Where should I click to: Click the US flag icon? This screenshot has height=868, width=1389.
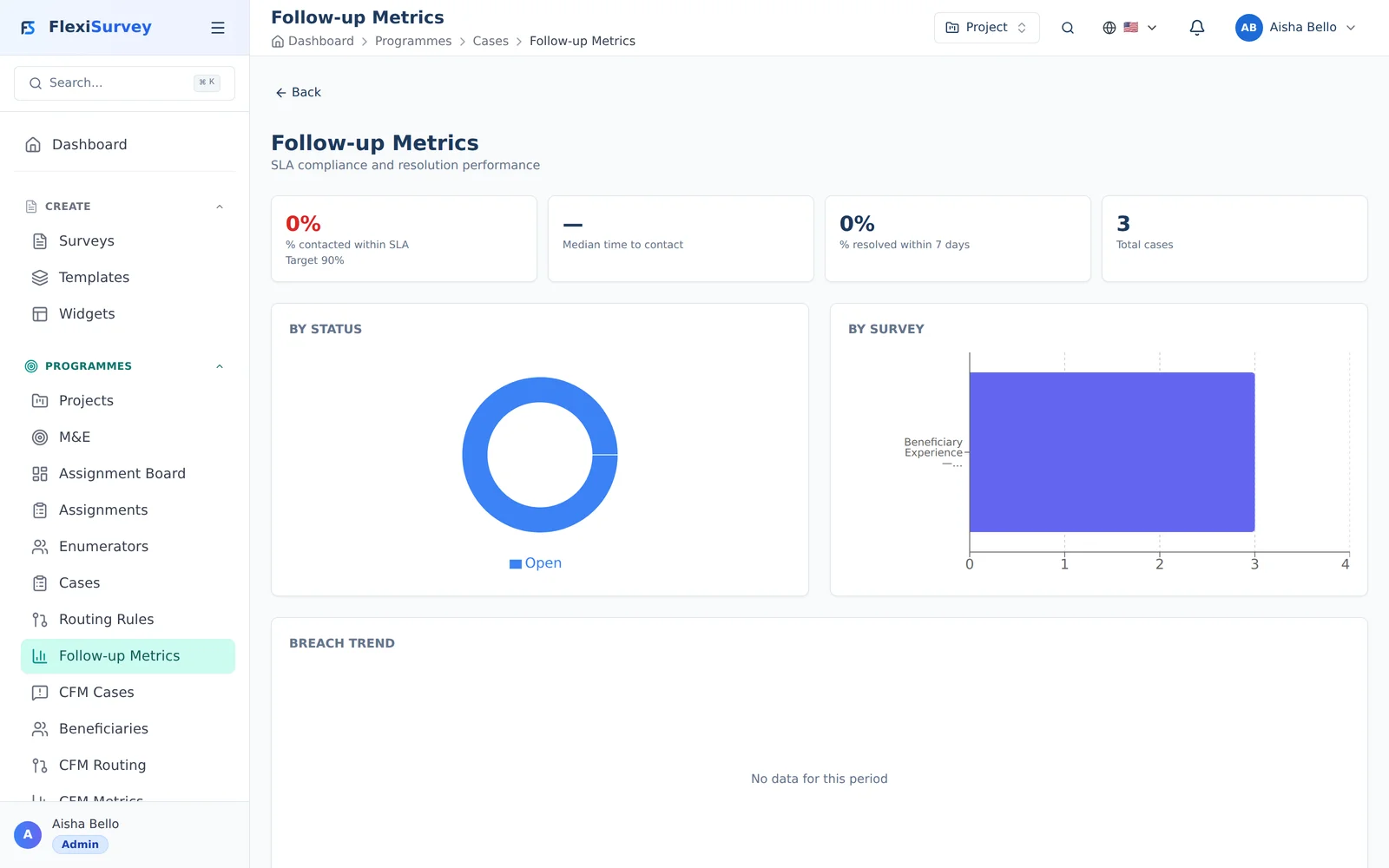click(1130, 28)
